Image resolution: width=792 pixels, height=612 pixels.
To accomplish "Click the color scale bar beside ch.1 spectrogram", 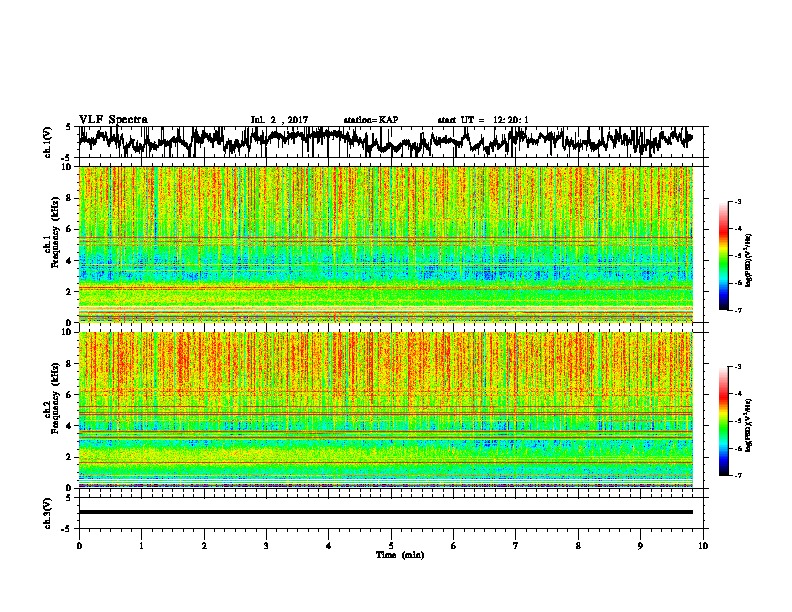I will (x=723, y=256).
